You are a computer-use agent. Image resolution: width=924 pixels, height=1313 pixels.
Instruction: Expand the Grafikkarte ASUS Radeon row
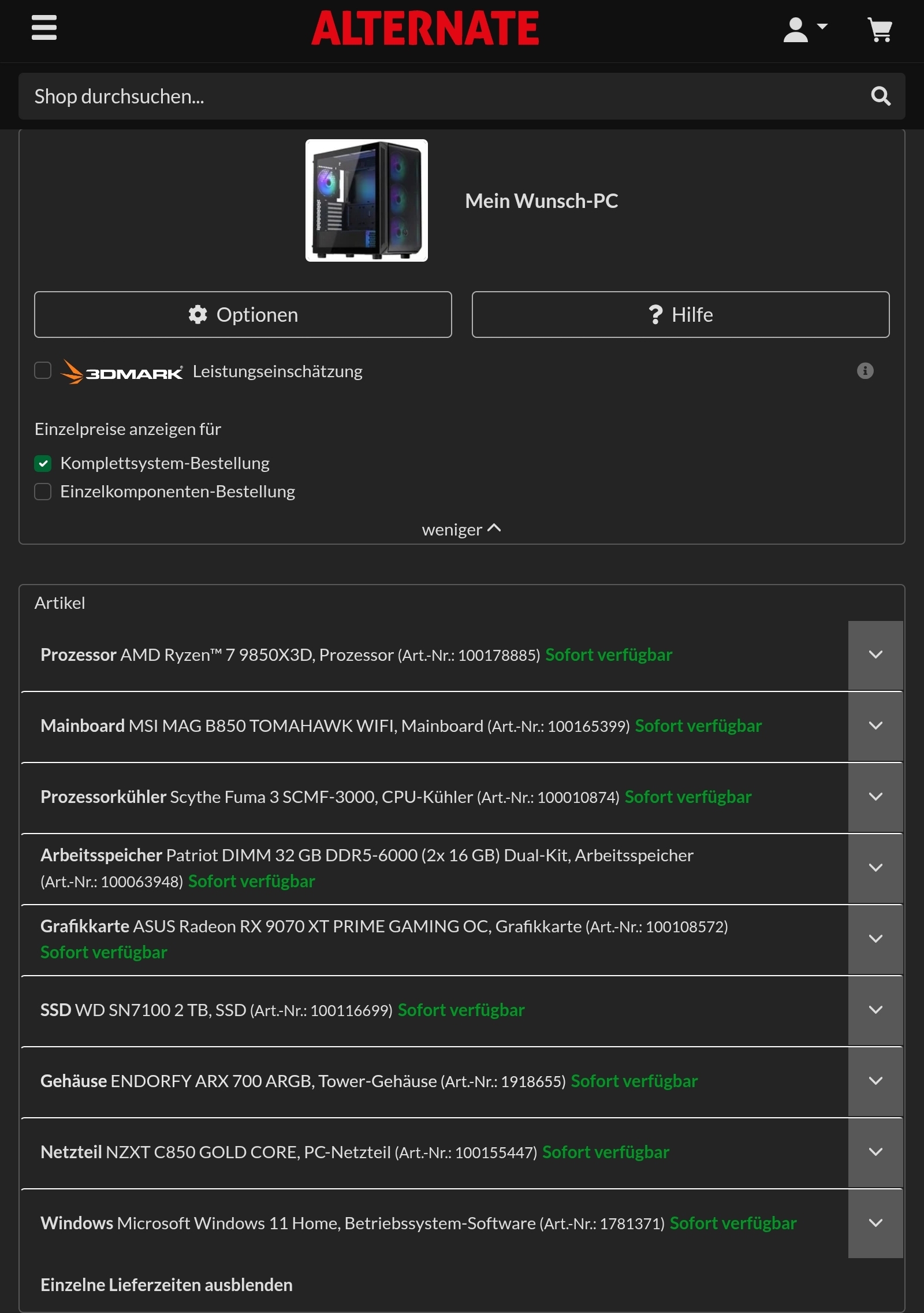(875, 939)
